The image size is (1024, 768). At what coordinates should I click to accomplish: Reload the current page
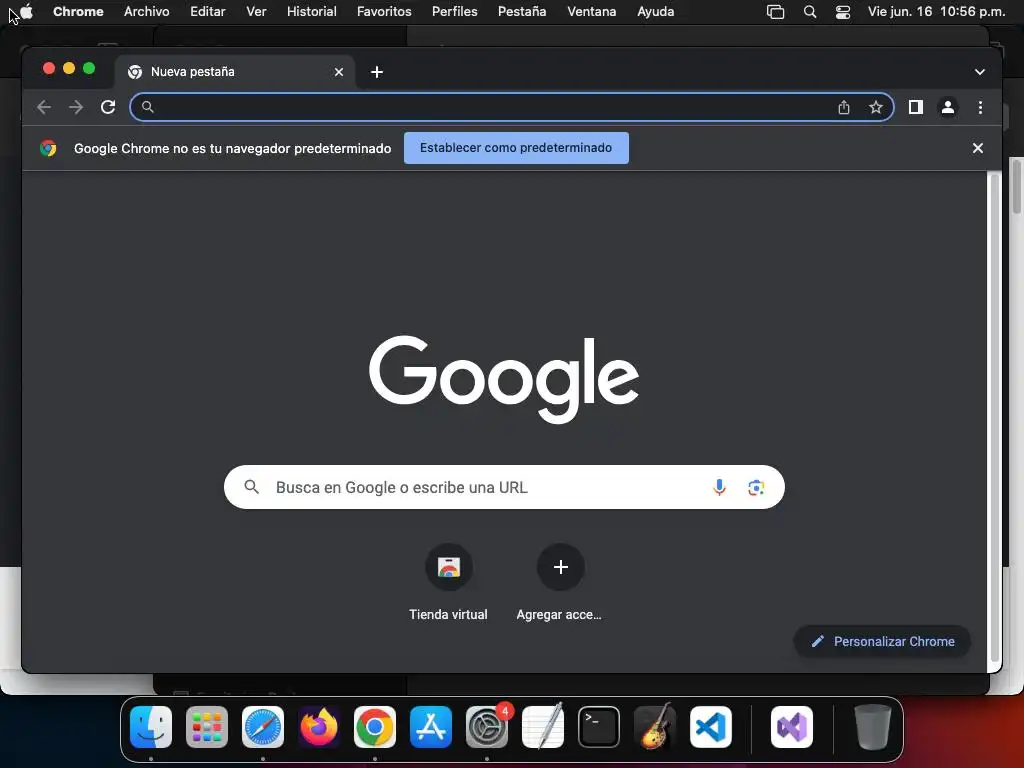[x=108, y=107]
